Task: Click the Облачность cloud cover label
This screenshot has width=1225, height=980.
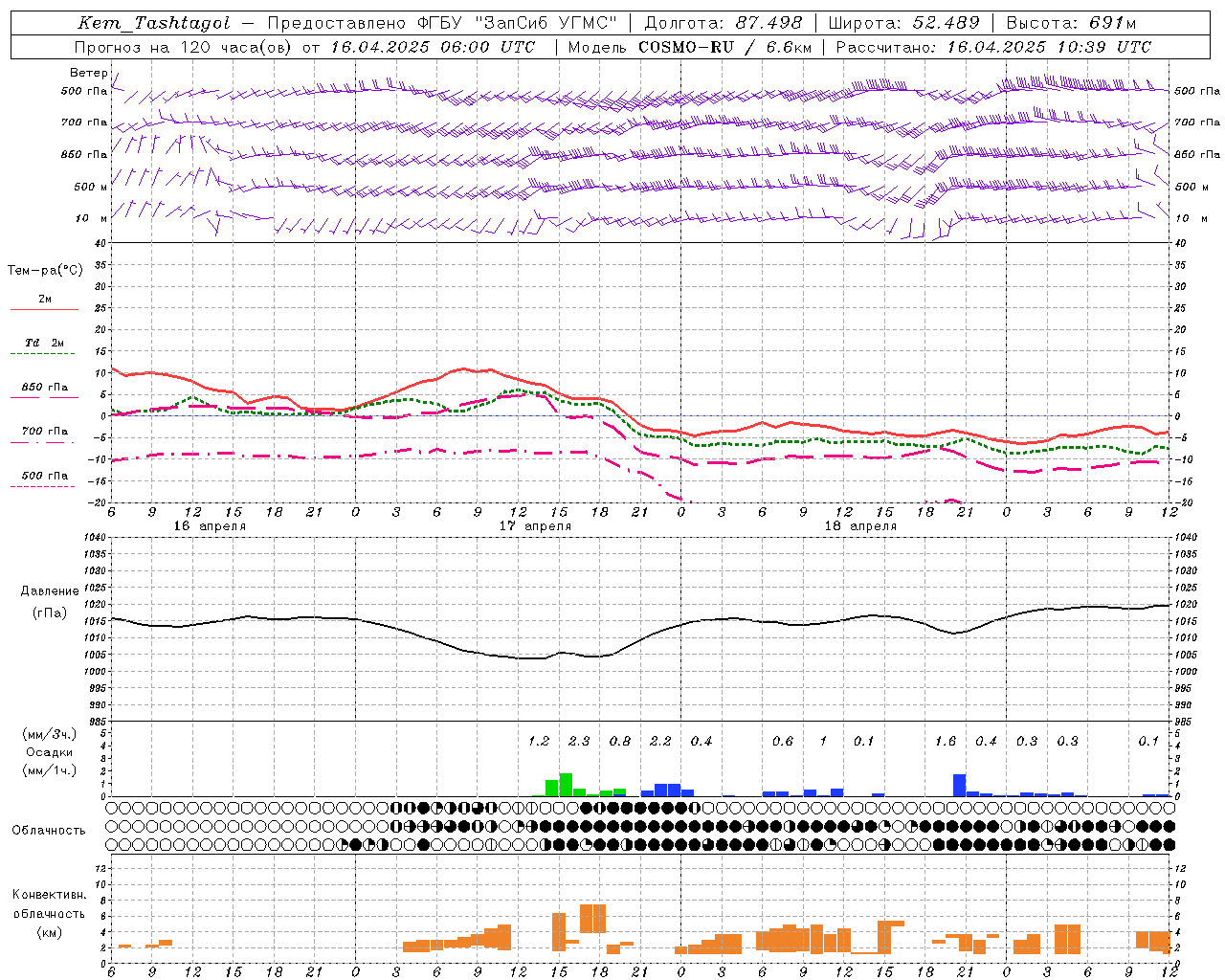Action: coord(49,830)
